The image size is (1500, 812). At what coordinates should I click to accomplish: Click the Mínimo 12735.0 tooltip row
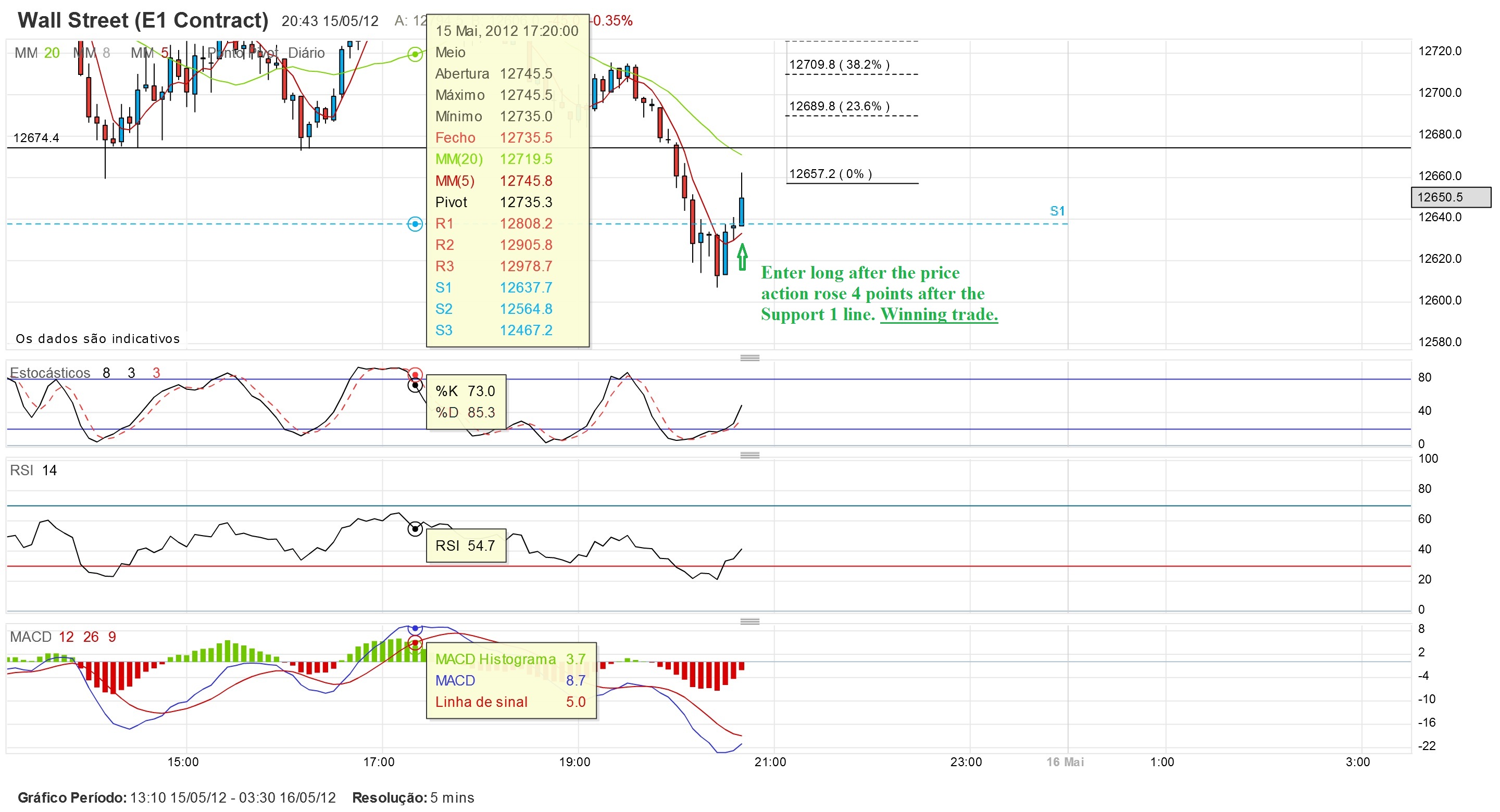pyautogui.click(x=494, y=117)
